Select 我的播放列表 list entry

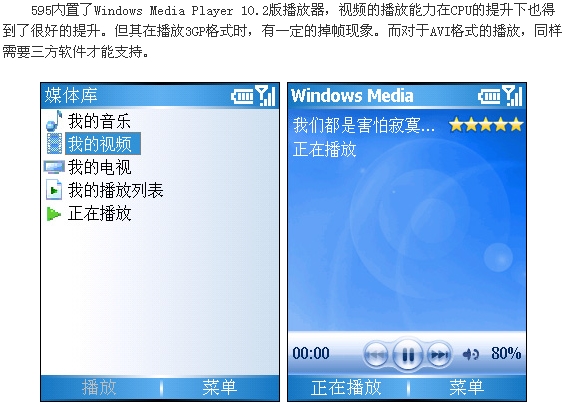point(116,190)
